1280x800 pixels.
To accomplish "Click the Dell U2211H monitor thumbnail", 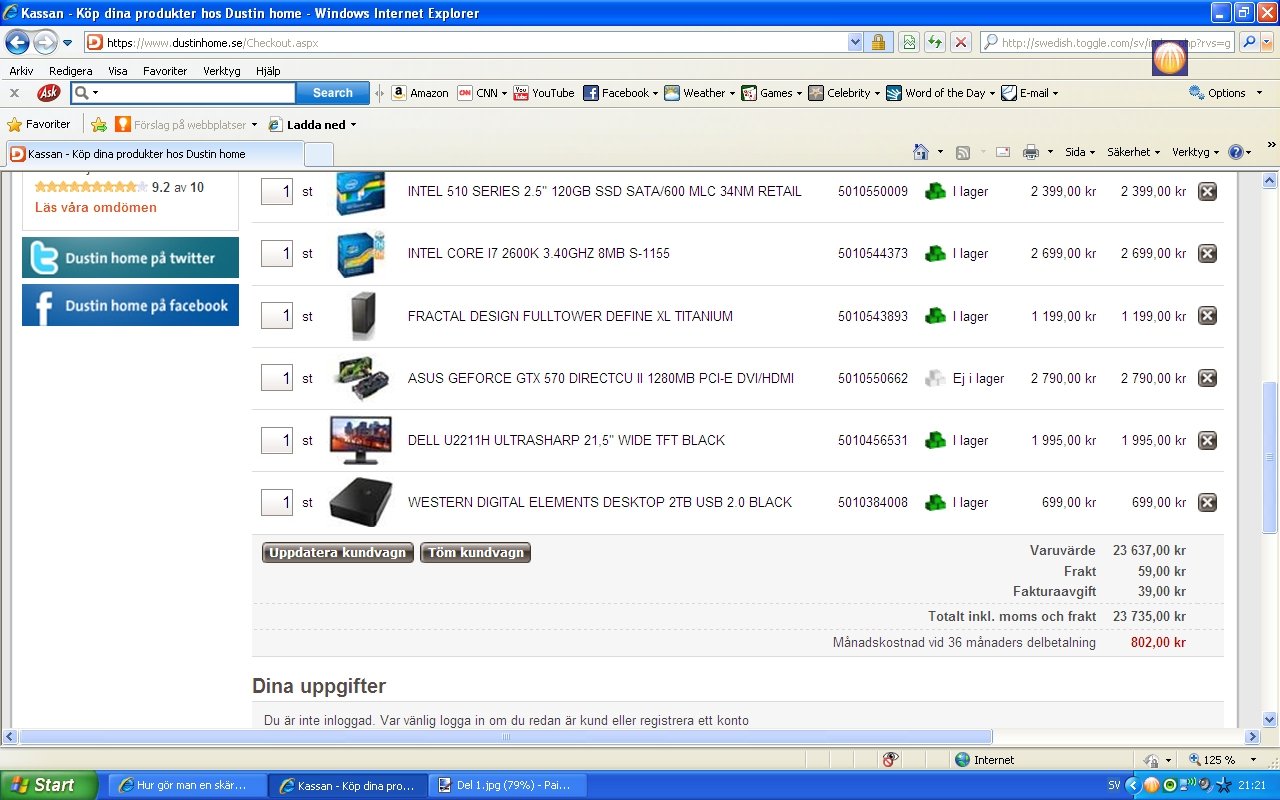I will click(360, 440).
